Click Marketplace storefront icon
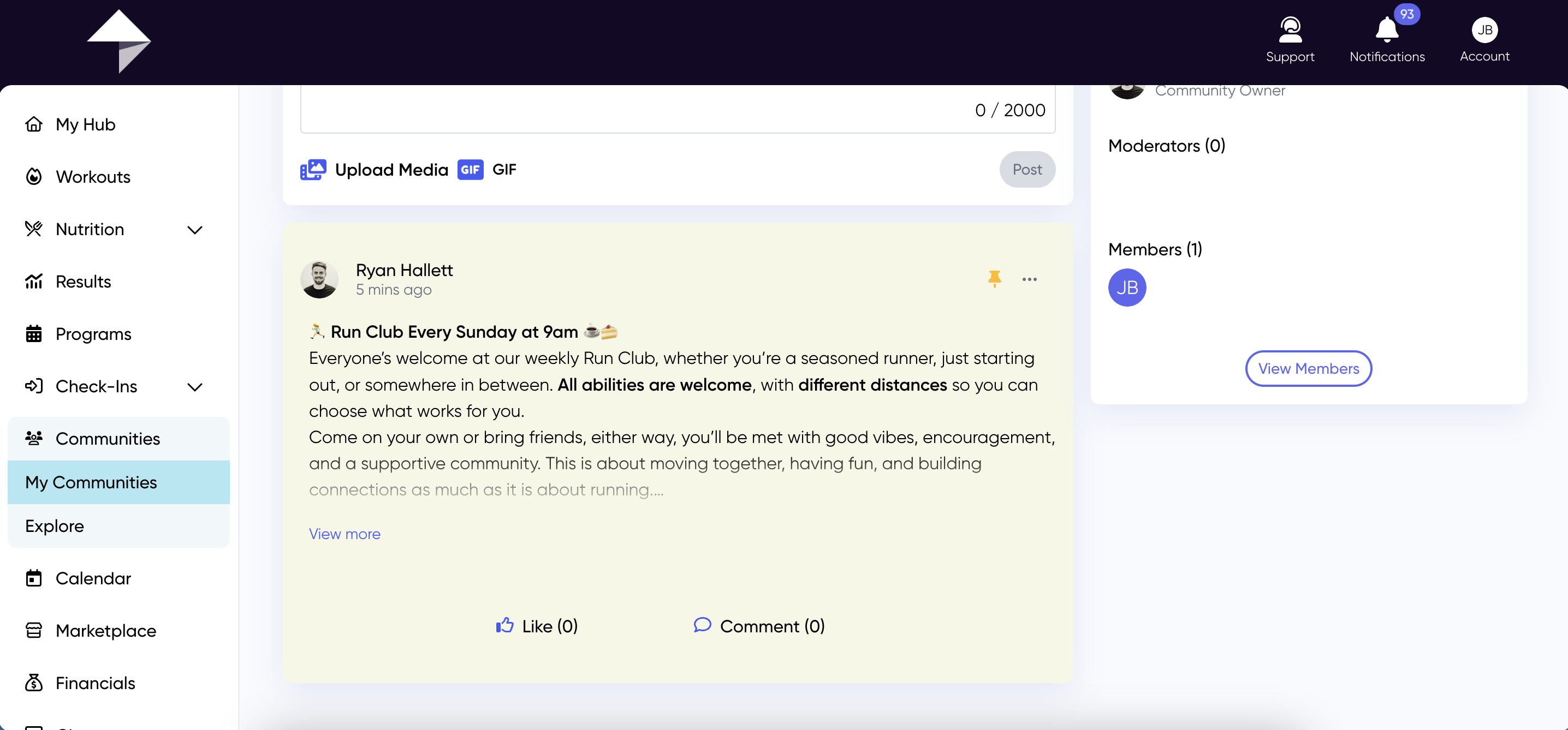The height and width of the screenshot is (730, 1568). point(34,630)
